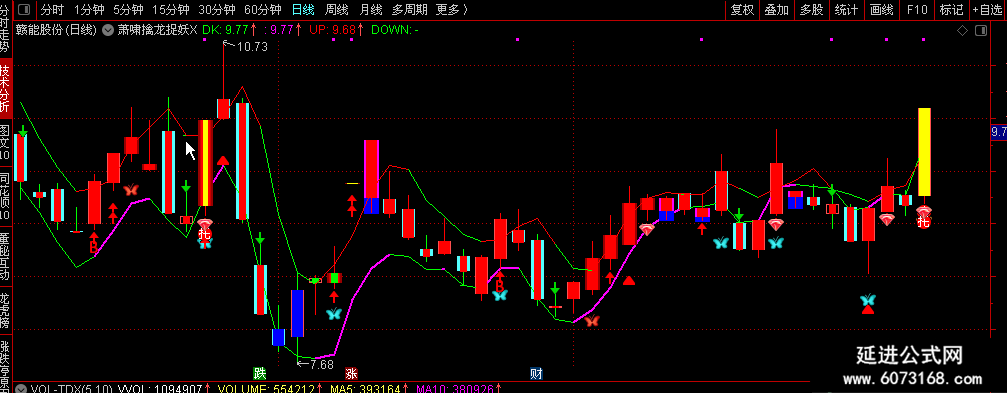Toggle the right side panel icon
1007x393 pixels.
point(981,30)
